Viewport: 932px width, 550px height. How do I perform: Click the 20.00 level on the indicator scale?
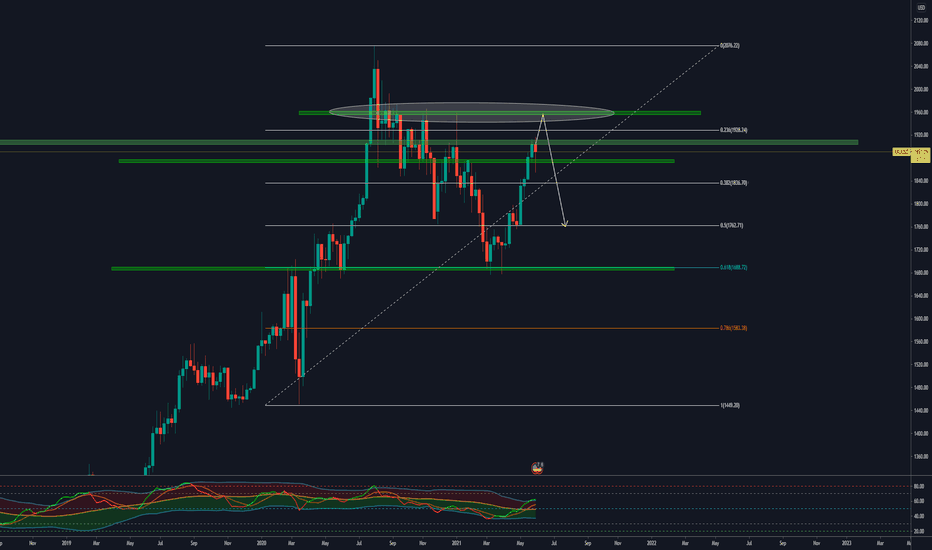[919, 531]
